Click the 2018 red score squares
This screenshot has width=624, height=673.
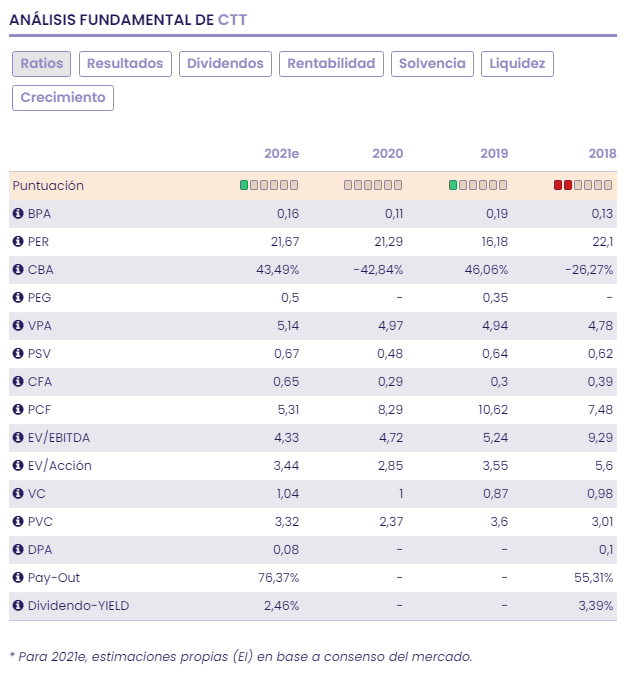coord(563,185)
